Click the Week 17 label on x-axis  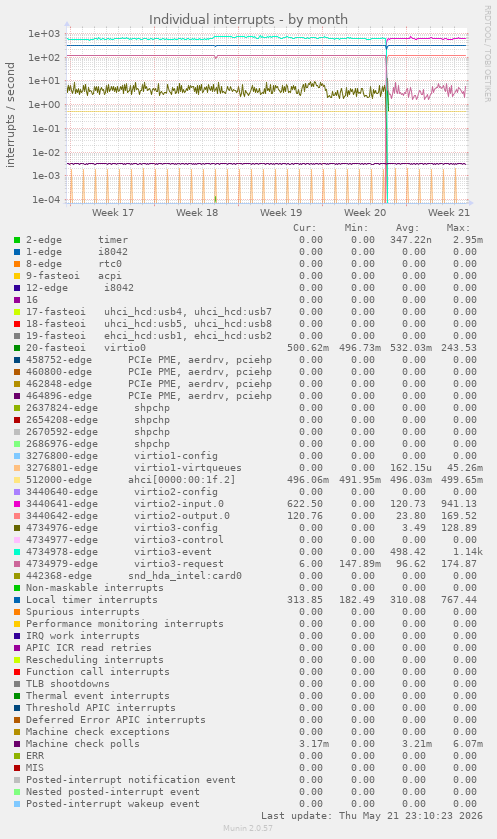point(113,212)
